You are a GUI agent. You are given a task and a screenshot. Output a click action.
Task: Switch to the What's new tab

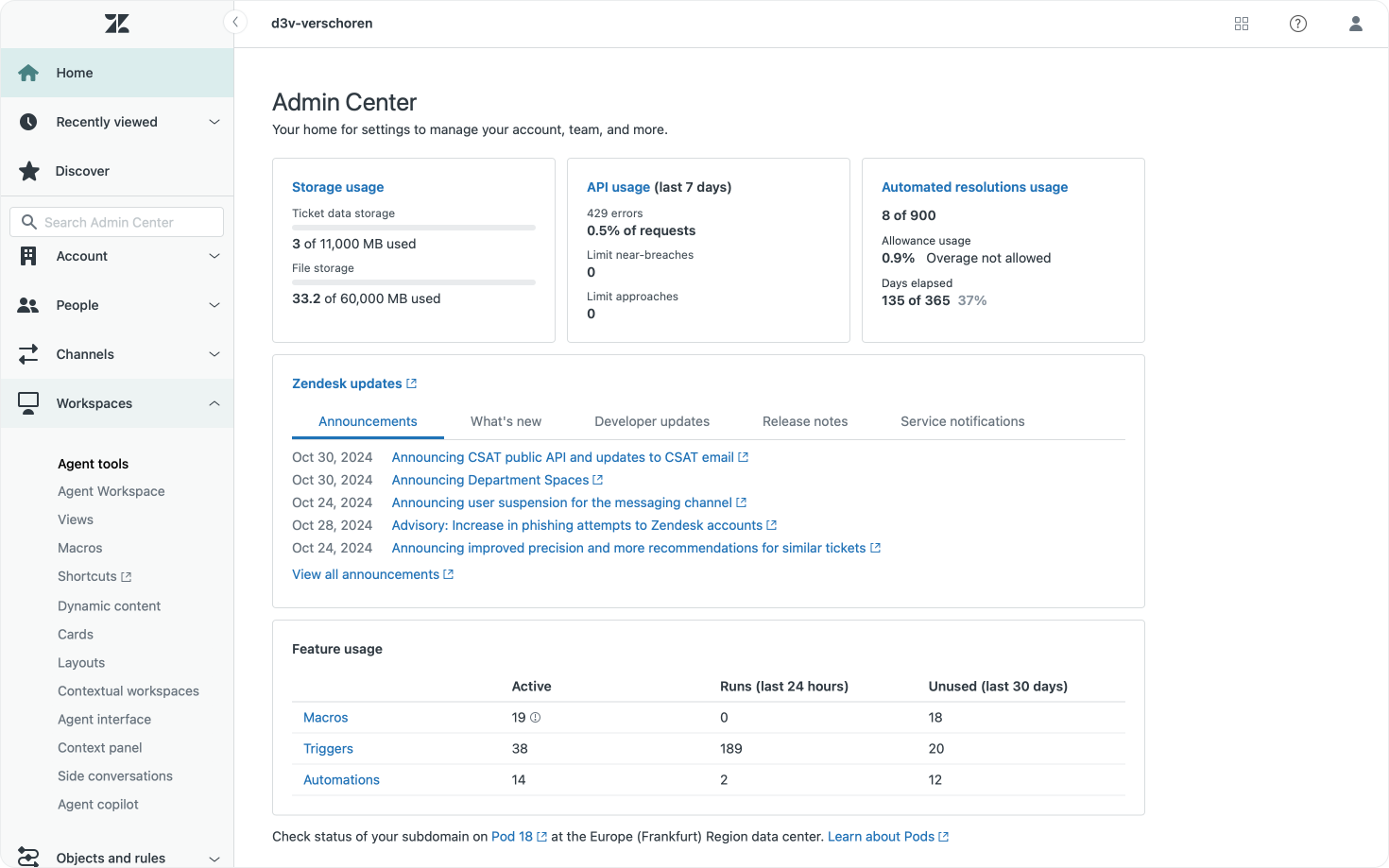[506, 421]
